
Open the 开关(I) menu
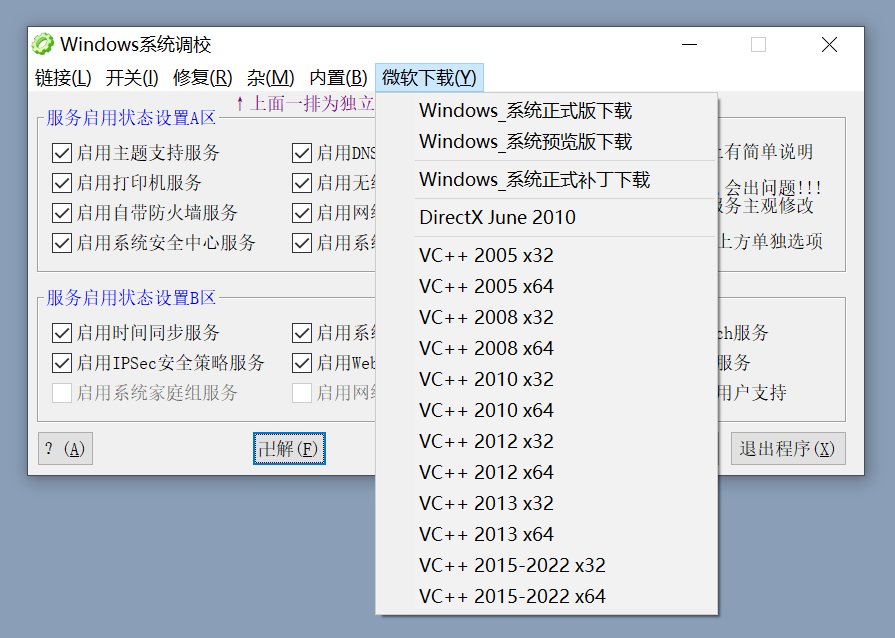tap(132, 78)
